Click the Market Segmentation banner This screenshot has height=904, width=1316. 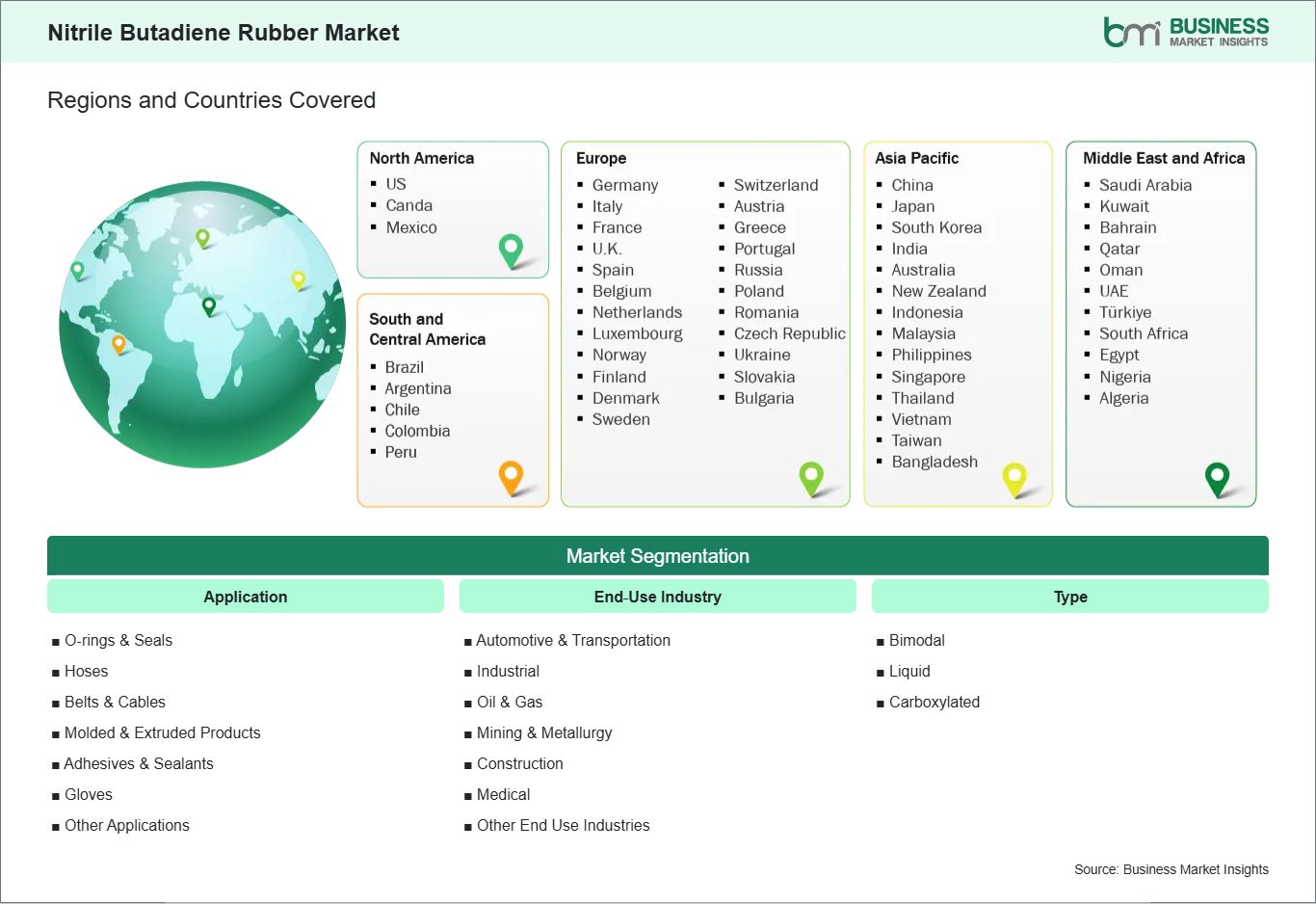pyautogui.click(x=658, y=556)
